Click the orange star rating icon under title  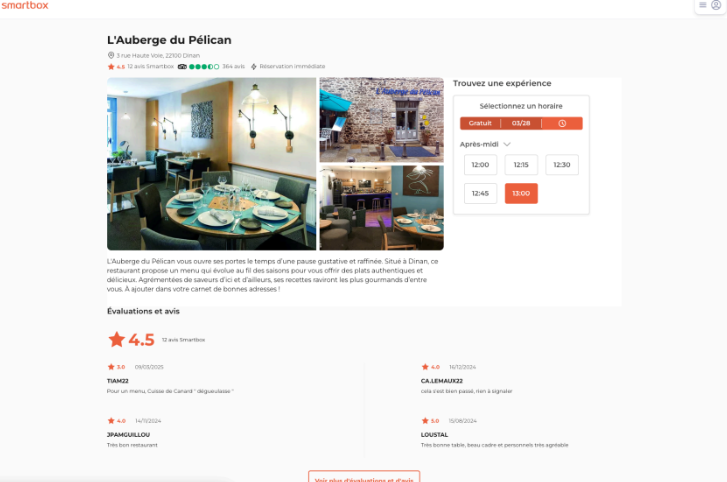pyautogui.click(x=111, y=67)
